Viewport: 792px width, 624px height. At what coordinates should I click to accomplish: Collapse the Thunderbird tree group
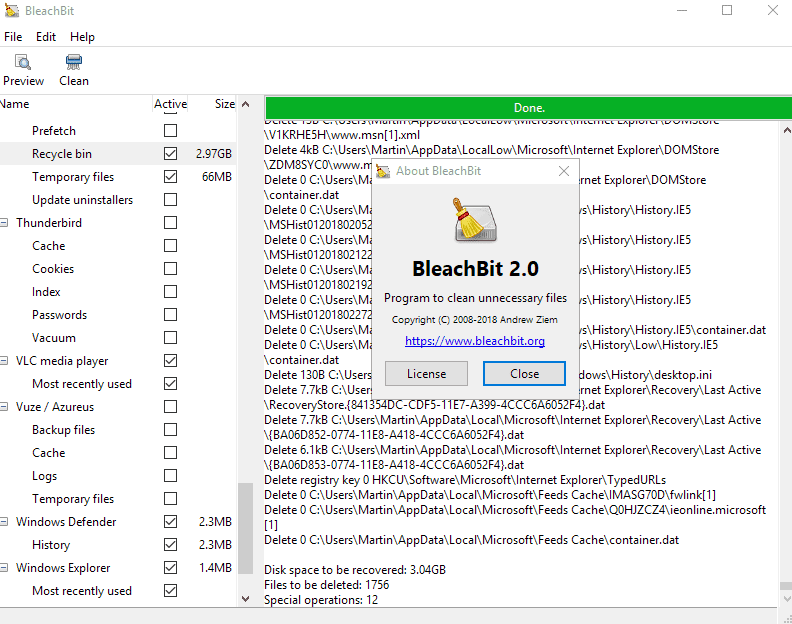[4, 222]
